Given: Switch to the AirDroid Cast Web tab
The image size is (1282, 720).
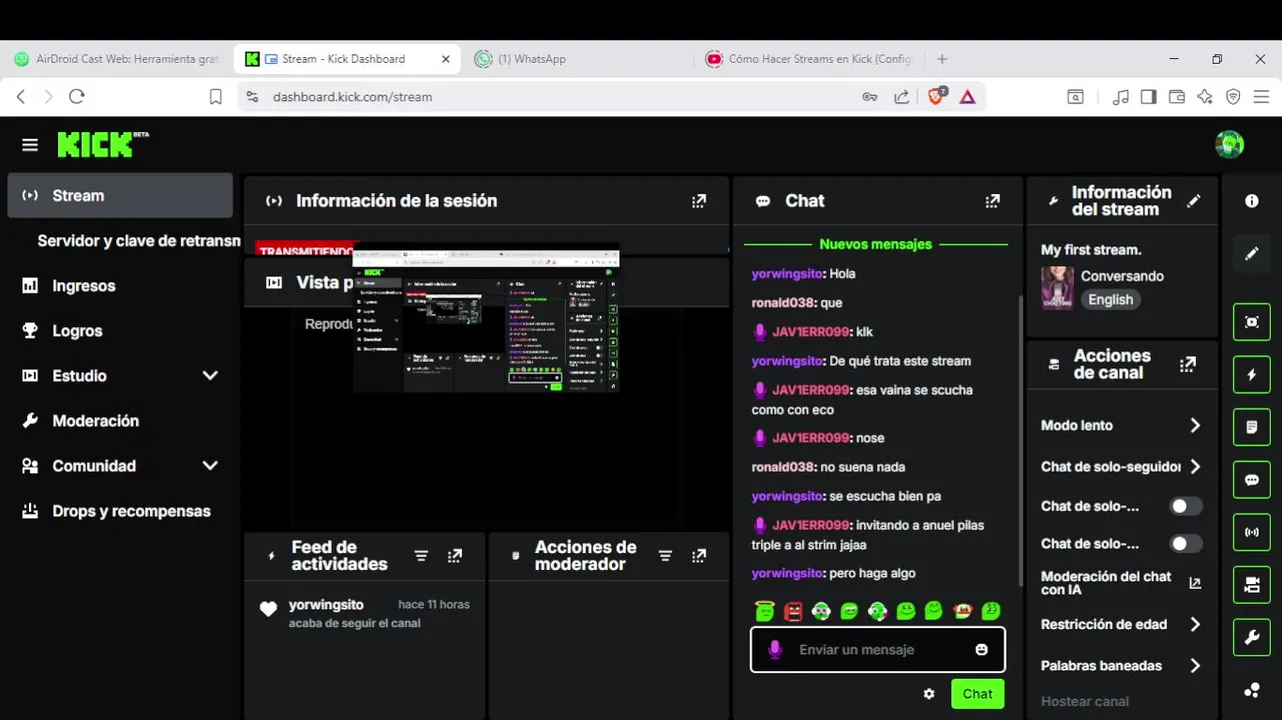Looking at the screenshot, I should (118, 59).
